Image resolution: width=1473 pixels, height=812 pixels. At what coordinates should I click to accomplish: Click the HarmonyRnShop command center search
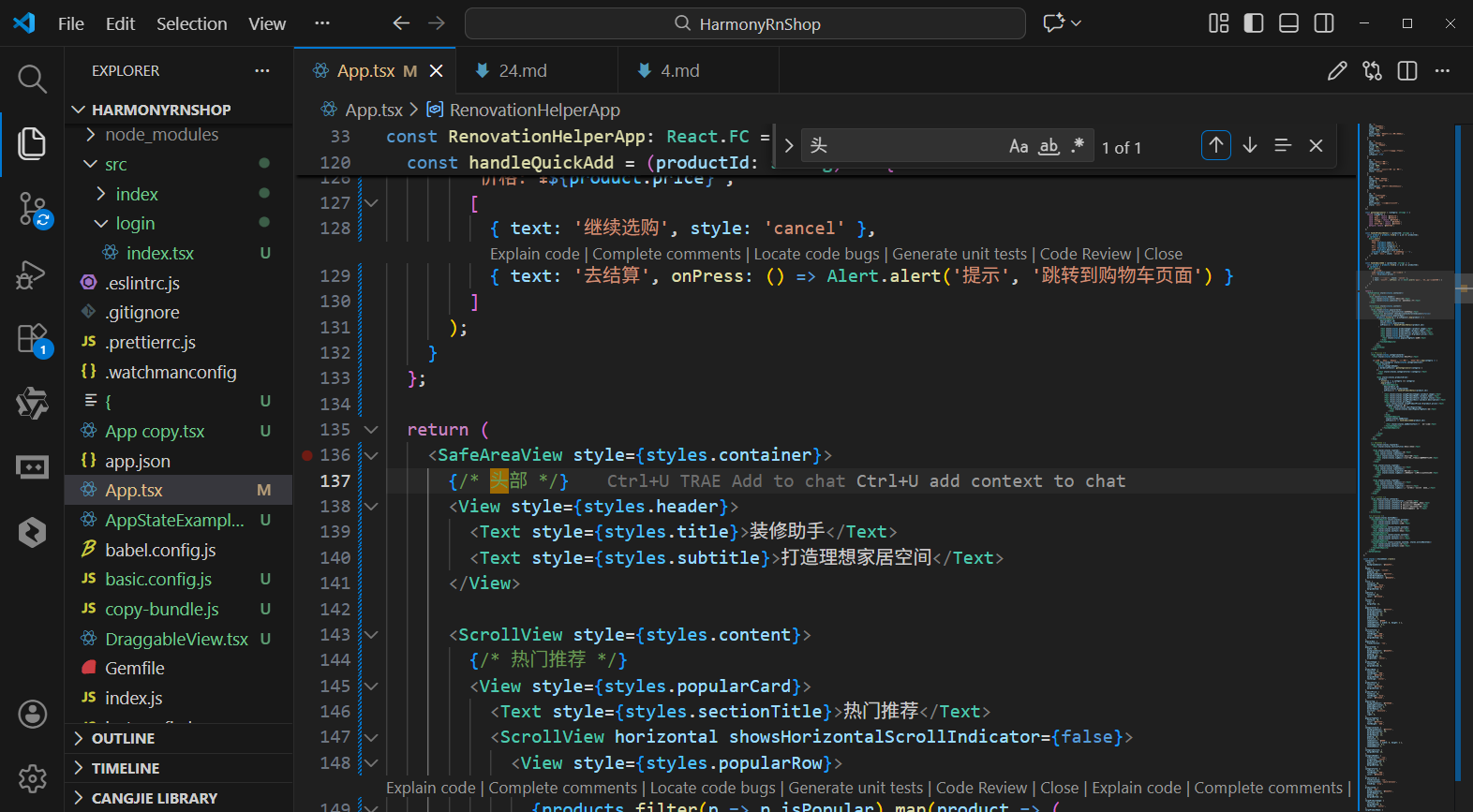tap(745, 23)
